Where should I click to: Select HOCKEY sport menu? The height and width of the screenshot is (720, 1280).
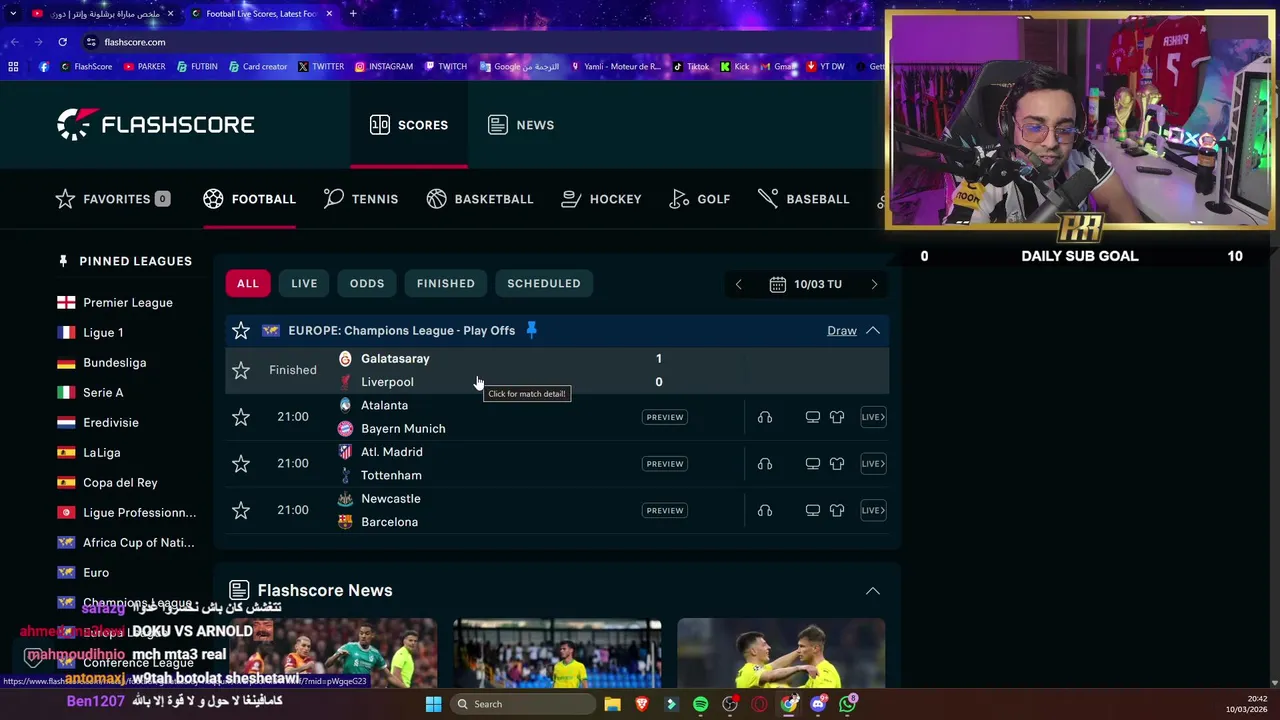(x=601, y=199)
